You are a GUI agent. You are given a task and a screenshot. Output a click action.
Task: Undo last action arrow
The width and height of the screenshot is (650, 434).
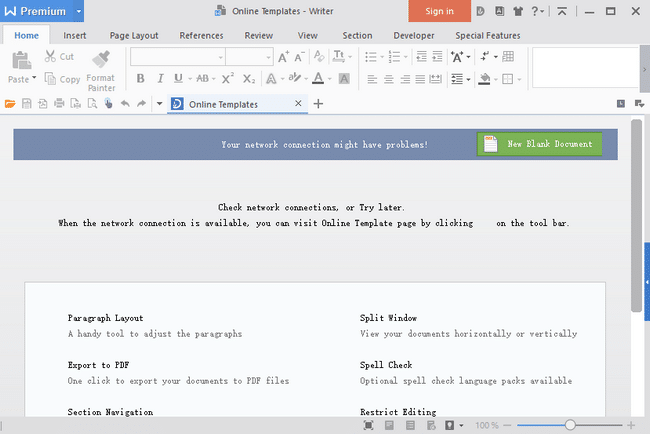coord(125,103)
